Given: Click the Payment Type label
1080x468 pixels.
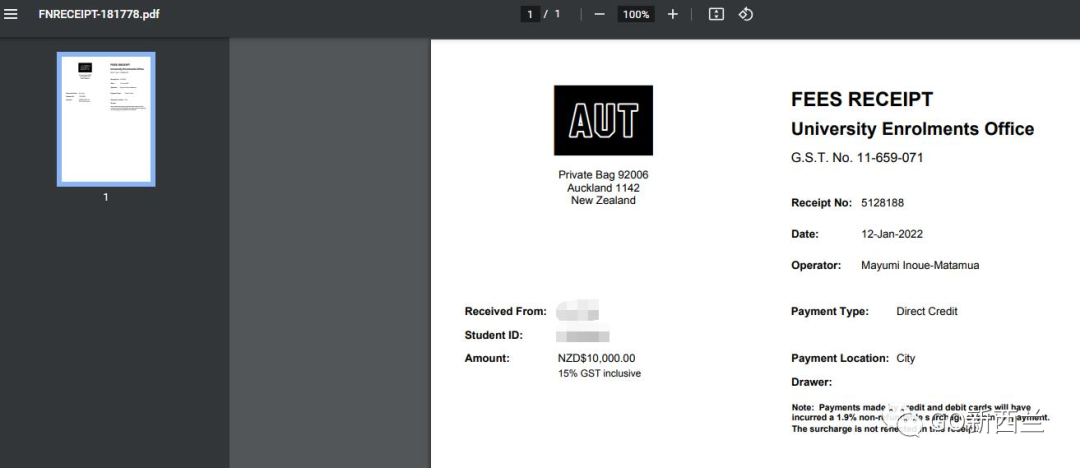Looking at the screenshot, I should [830, 312].
